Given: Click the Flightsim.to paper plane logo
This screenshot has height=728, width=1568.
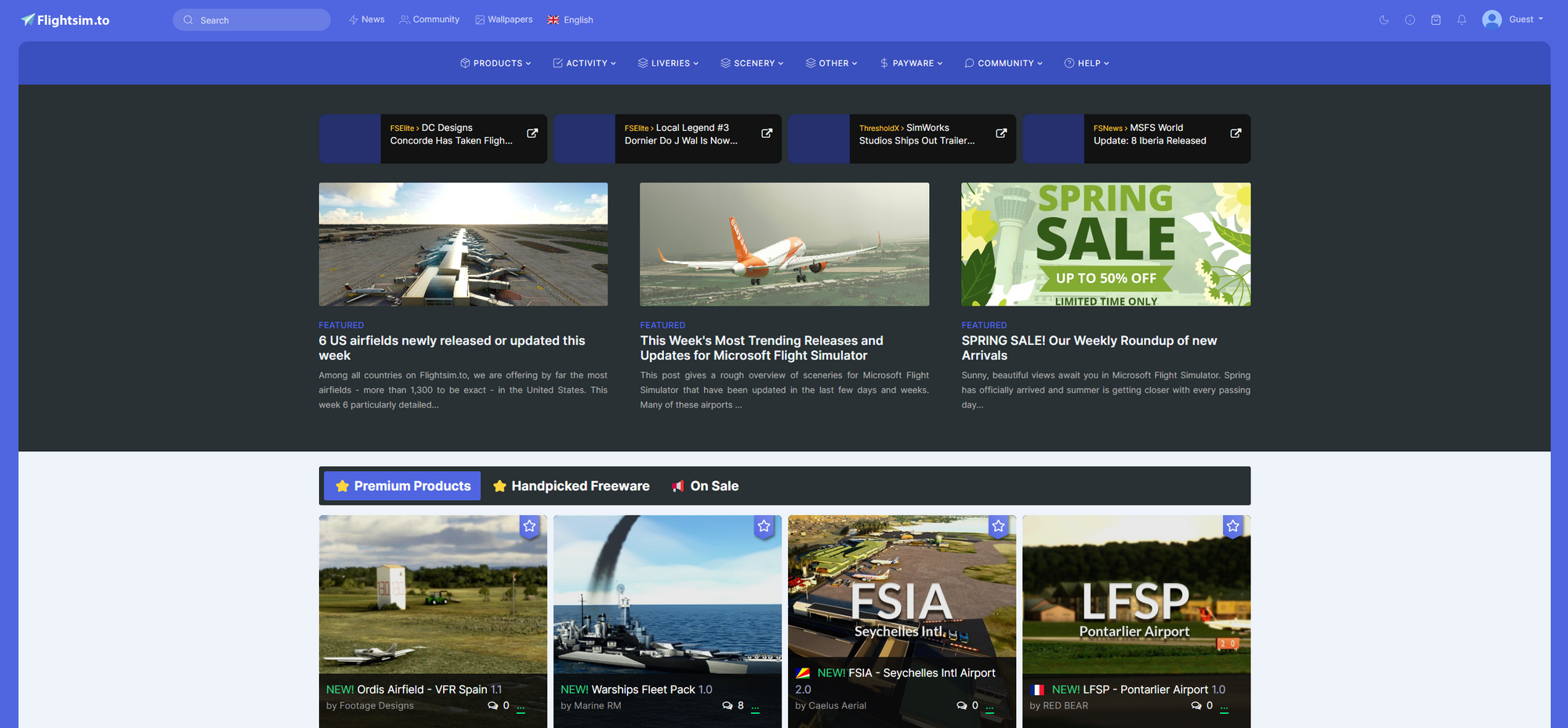Looking at the screenshot, I should [65, 20].
